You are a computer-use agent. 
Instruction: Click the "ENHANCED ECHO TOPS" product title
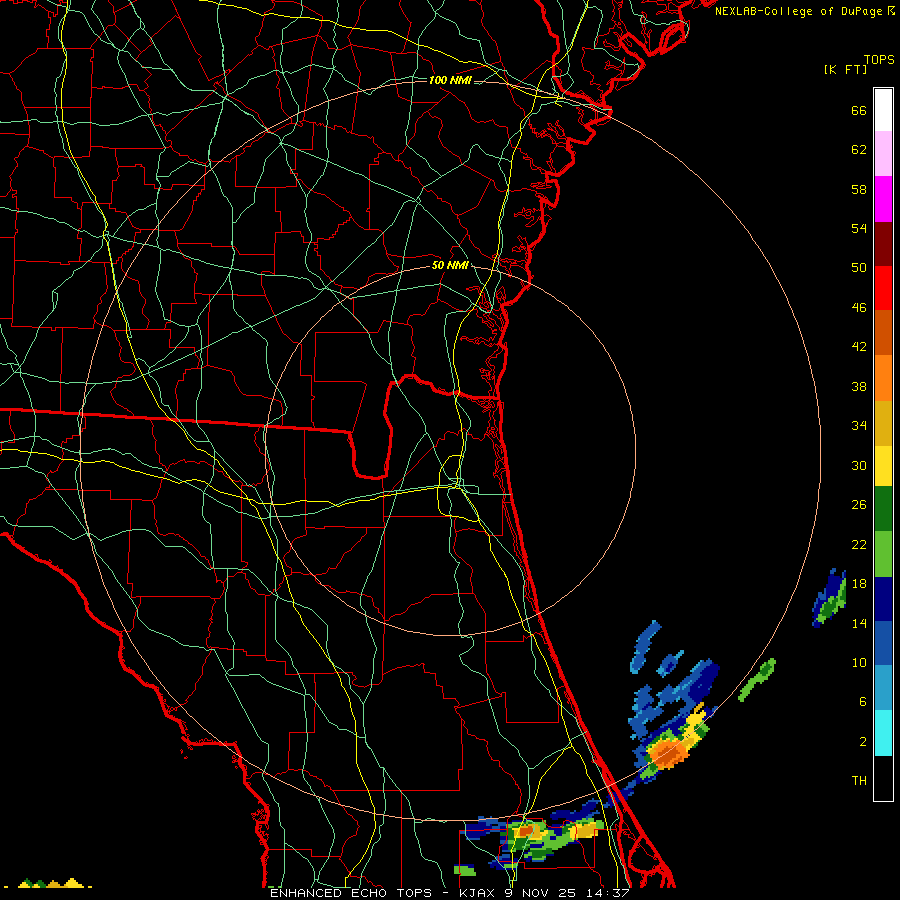pos(351,893)
